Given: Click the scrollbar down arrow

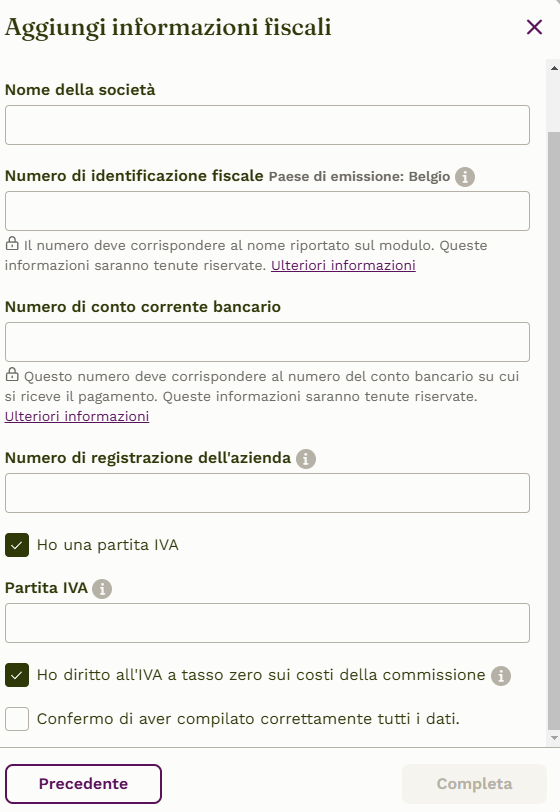Looking at the screenshot, I should tap(554, 738).
